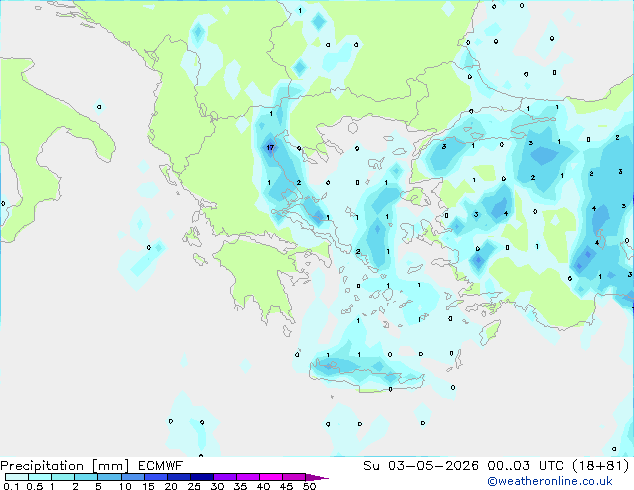Click the 'Su 03-05-2026' date text
This screenshot has width=634, height=490.
pyautogui.click(x=421, y=466)
